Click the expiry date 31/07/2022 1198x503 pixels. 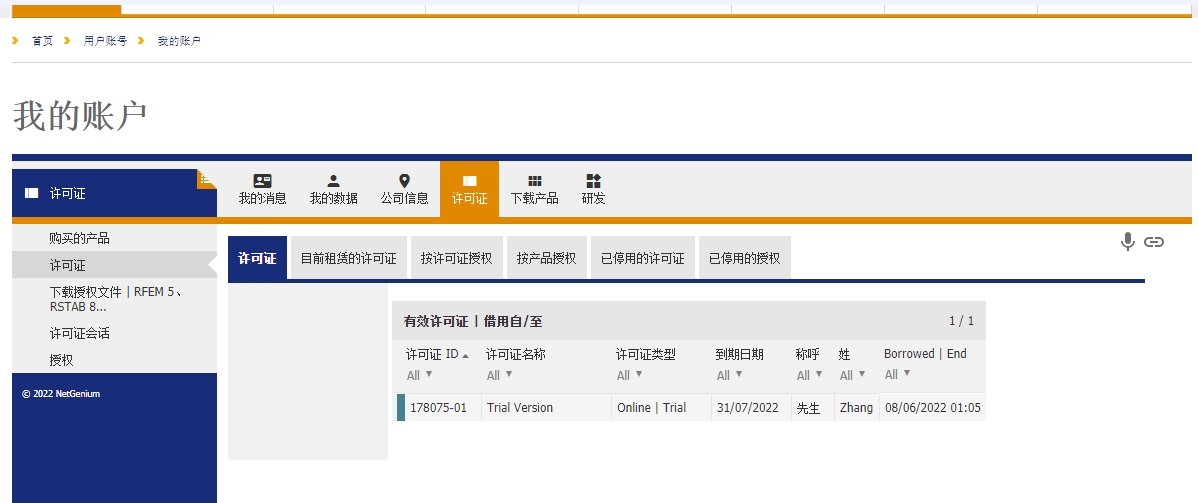pos(748,407)
